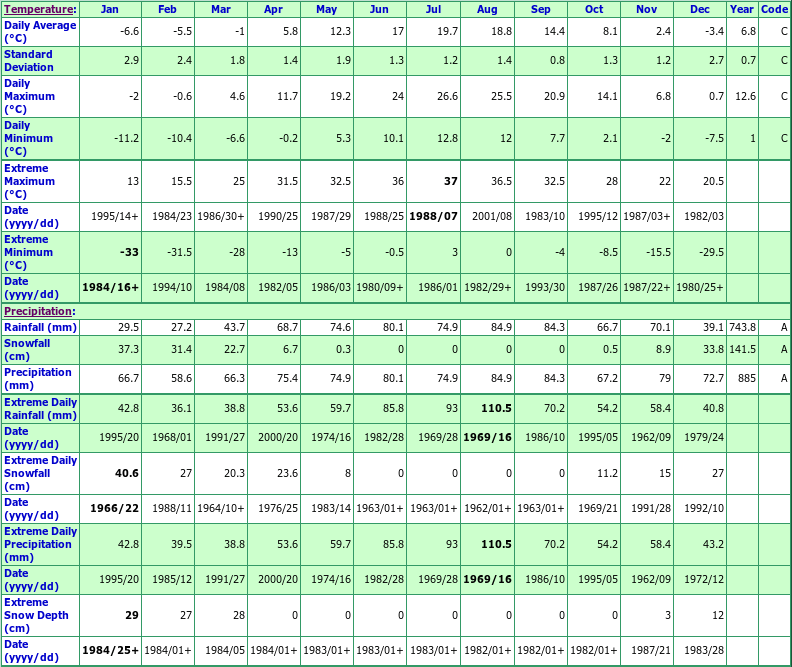The width and height of the screenshot is (792, 667).
Task: Click the Jan column header
Action: [110, 9]
